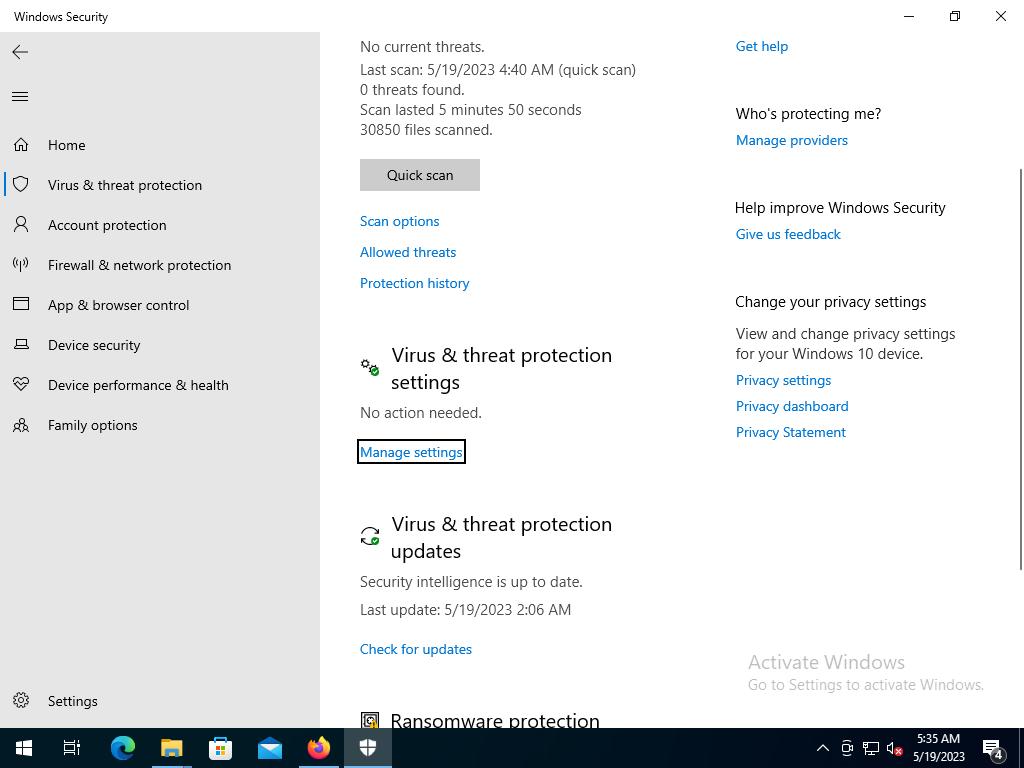1024x768 pixels.
Task: Go to App & browser control
Action: tap(118, 305)
